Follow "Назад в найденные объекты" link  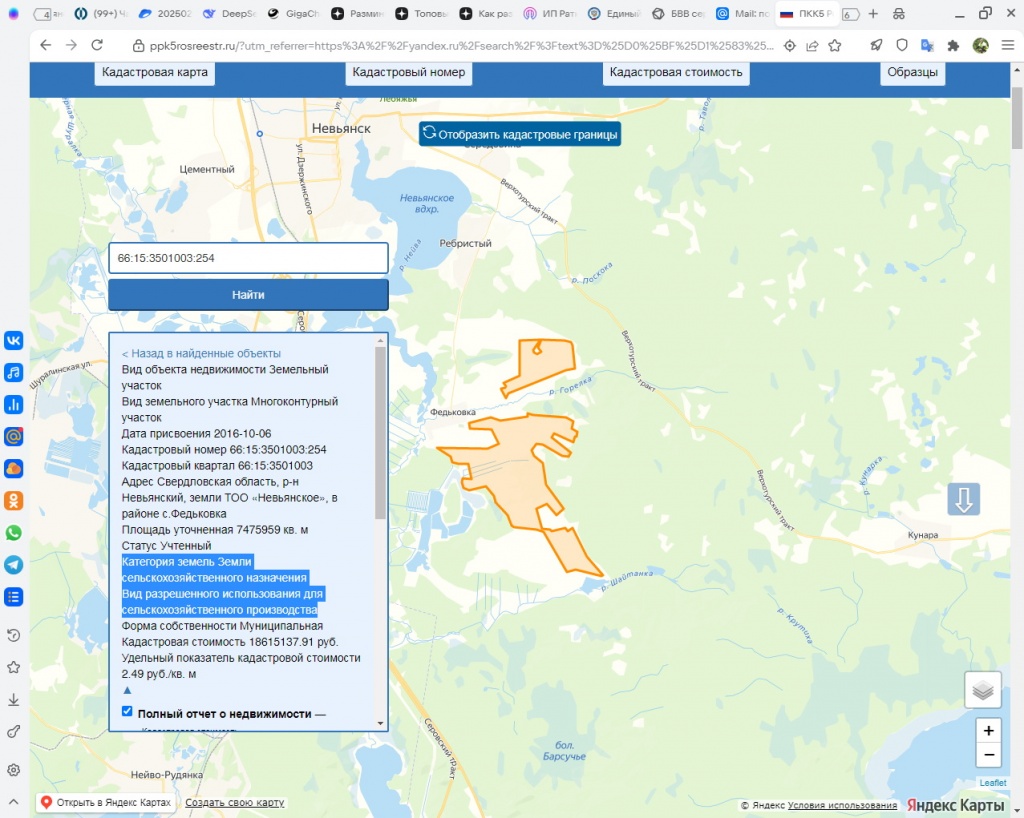(201, 353)
